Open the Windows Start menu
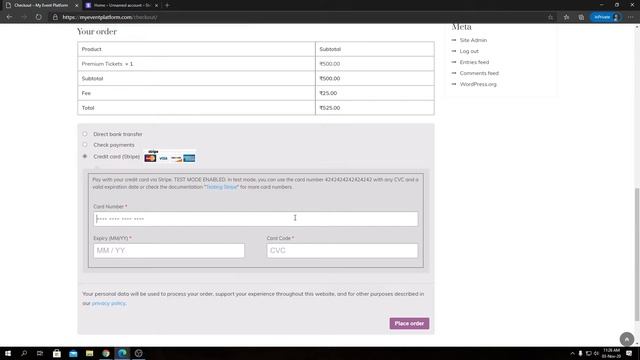Viewport: 640px width, 360px height. coord(8,353)
